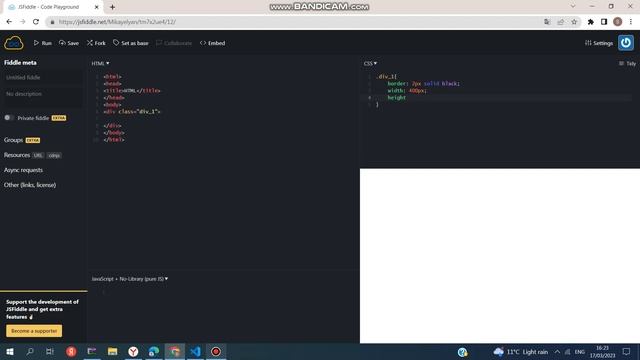Click the network tray icon
Image resolution: width=640 pixels, height=360 pixels.
coord(568,352)
